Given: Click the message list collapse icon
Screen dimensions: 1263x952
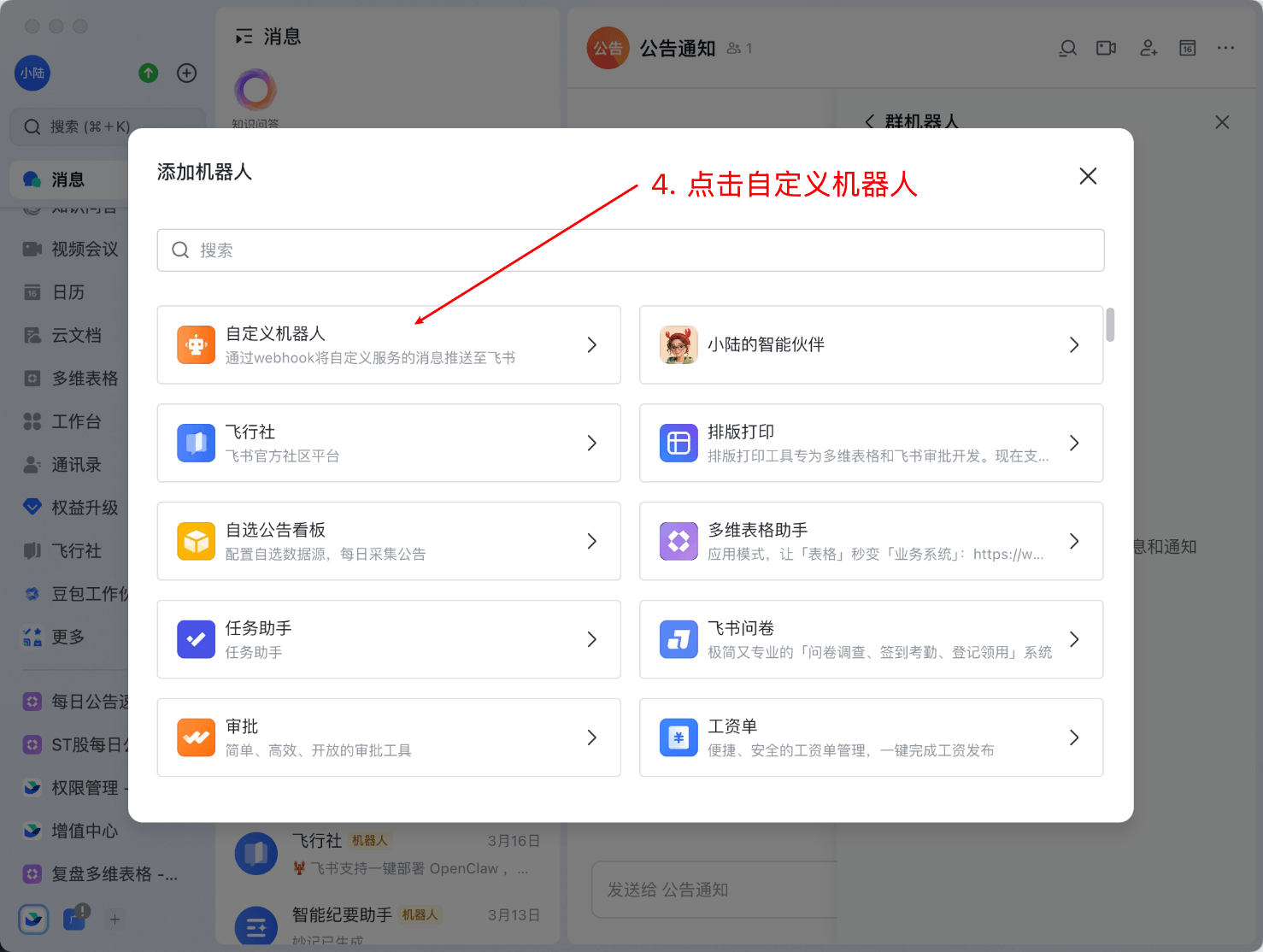Looking at the screenshot, I should point(244,37).
